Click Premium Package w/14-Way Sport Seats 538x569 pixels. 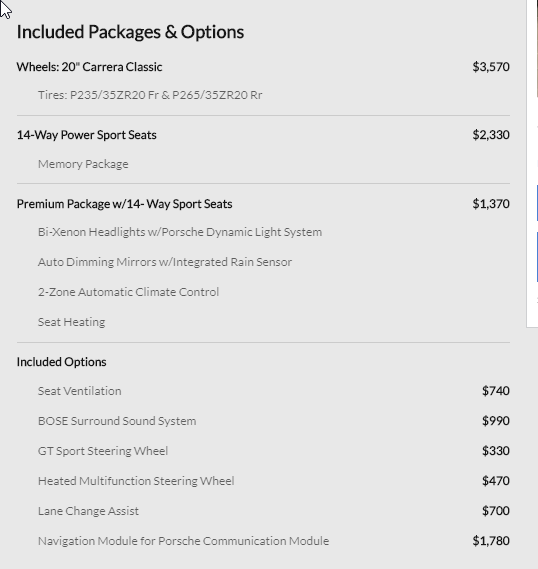pos(124,204)
